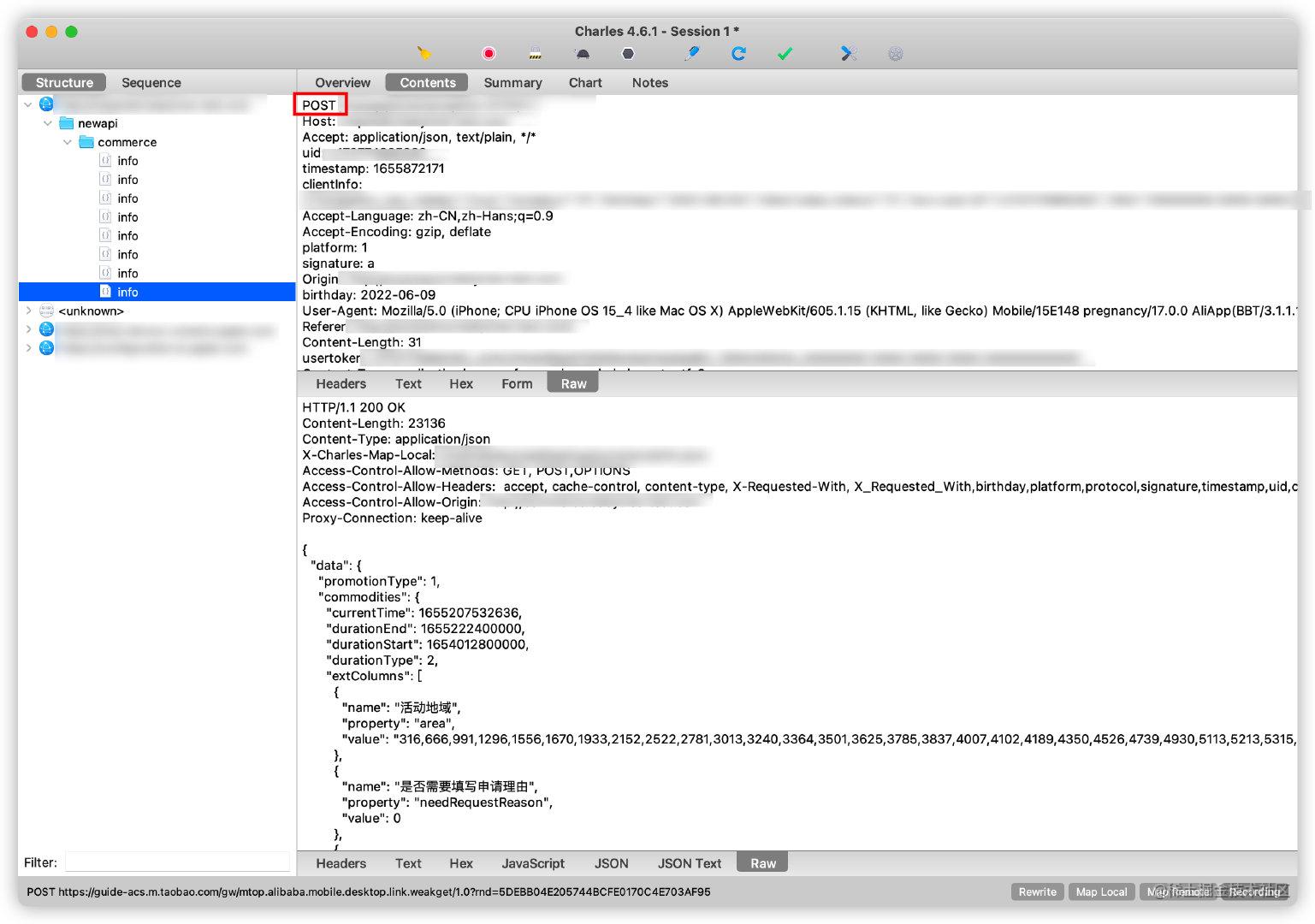
Task: Collapse the top host tree node
Action: pos(28,104)
